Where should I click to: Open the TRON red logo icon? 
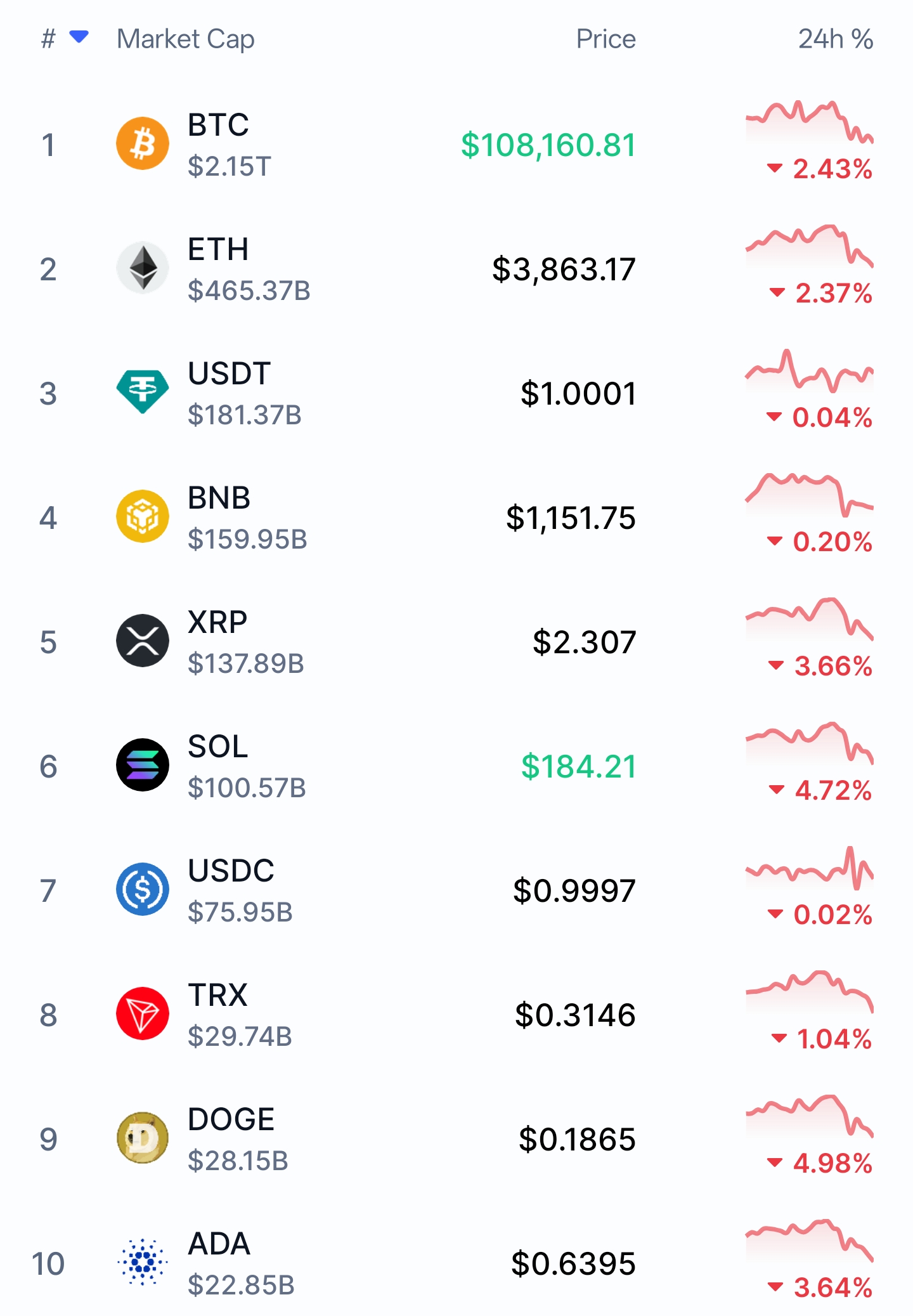143,1013
